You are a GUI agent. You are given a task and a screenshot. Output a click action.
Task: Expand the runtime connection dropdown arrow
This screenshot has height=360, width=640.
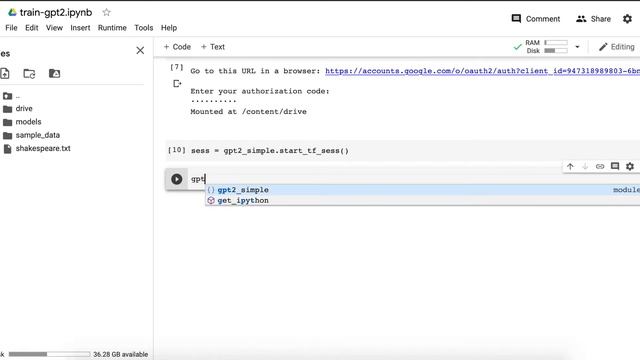click(x=577, y=47)
